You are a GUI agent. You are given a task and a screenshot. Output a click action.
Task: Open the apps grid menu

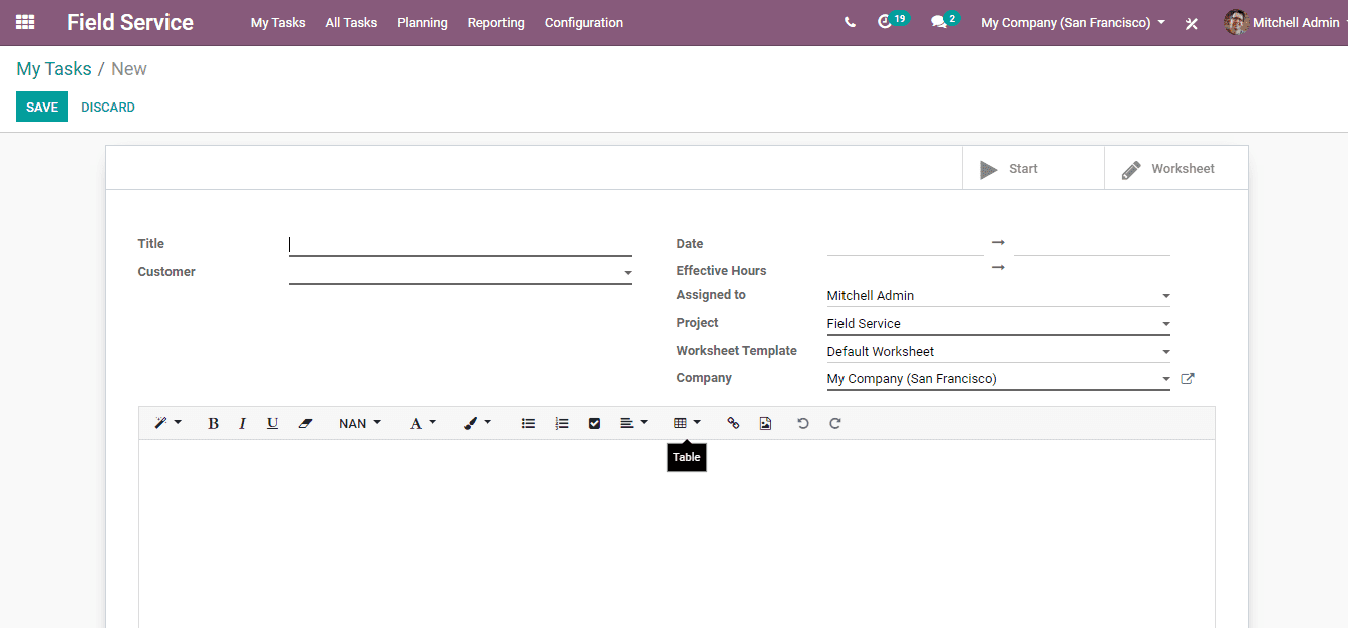25,22
